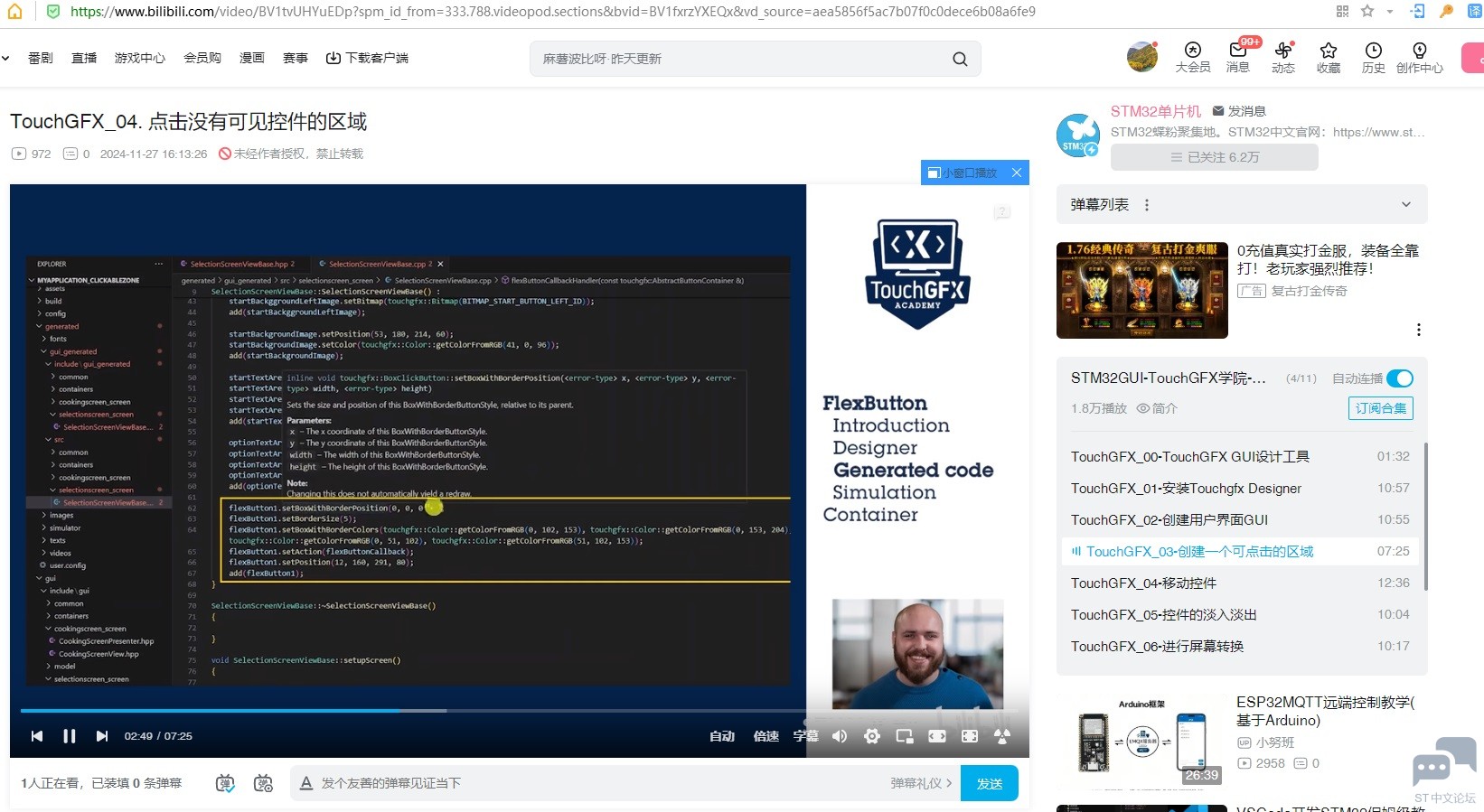Open the 历史 history clock icon

pos(1373,57)
